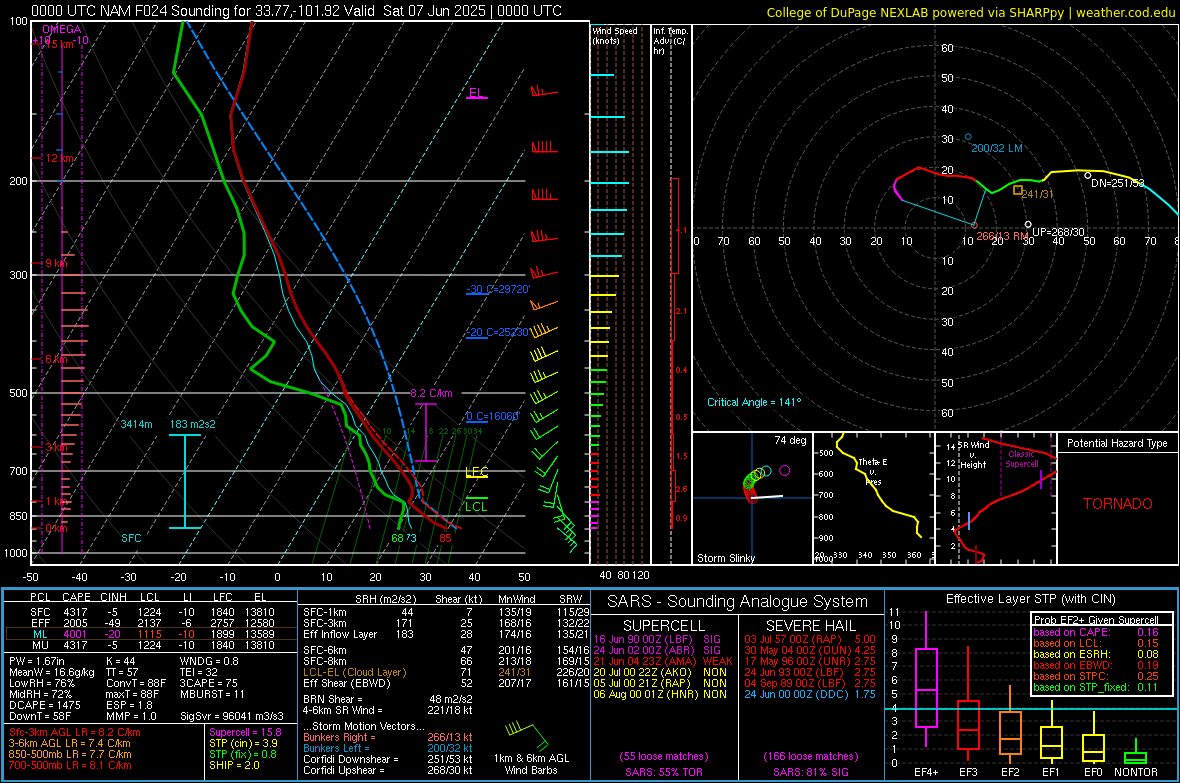Click the green LCL level label
This screenshot has height=783, width=1180.
pyautogui.click(x=476, y=506)
